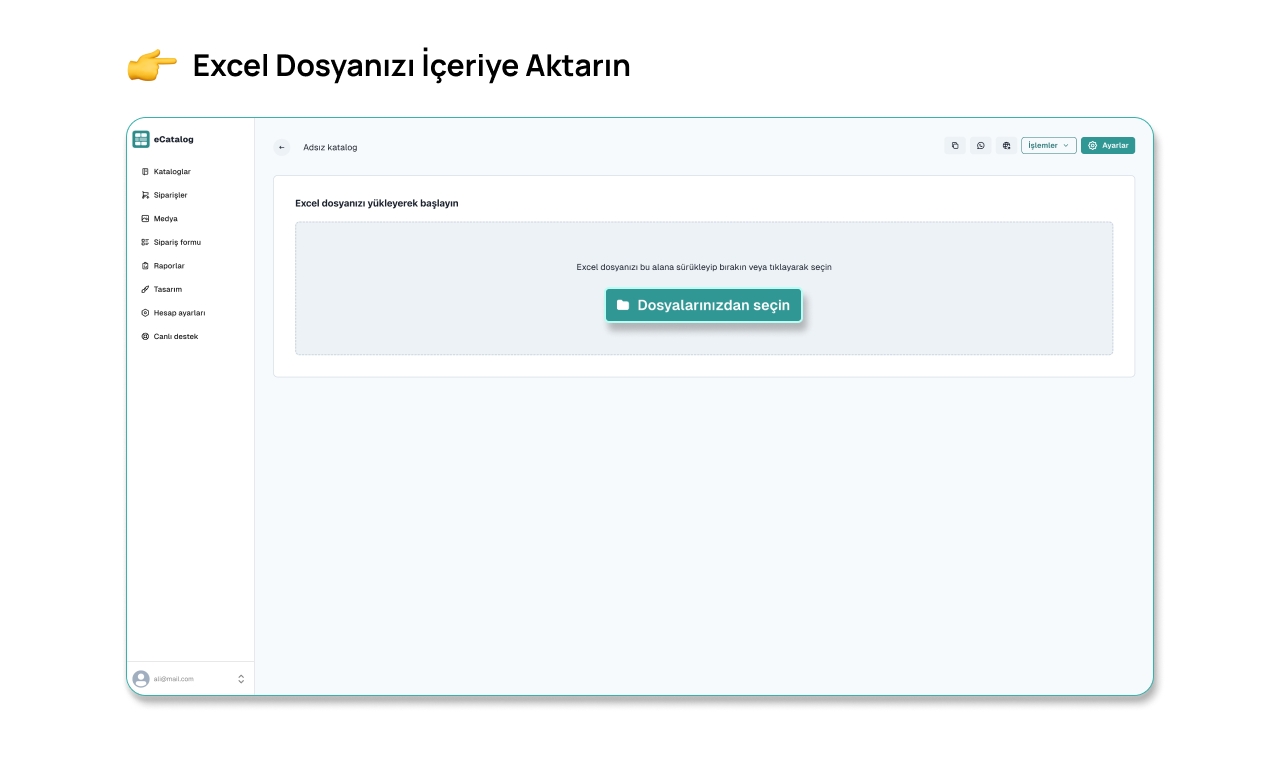Click the "Adsız katalog" catalog title
This screenshot has height=769, width=1280.
click(x=330, y=147)
